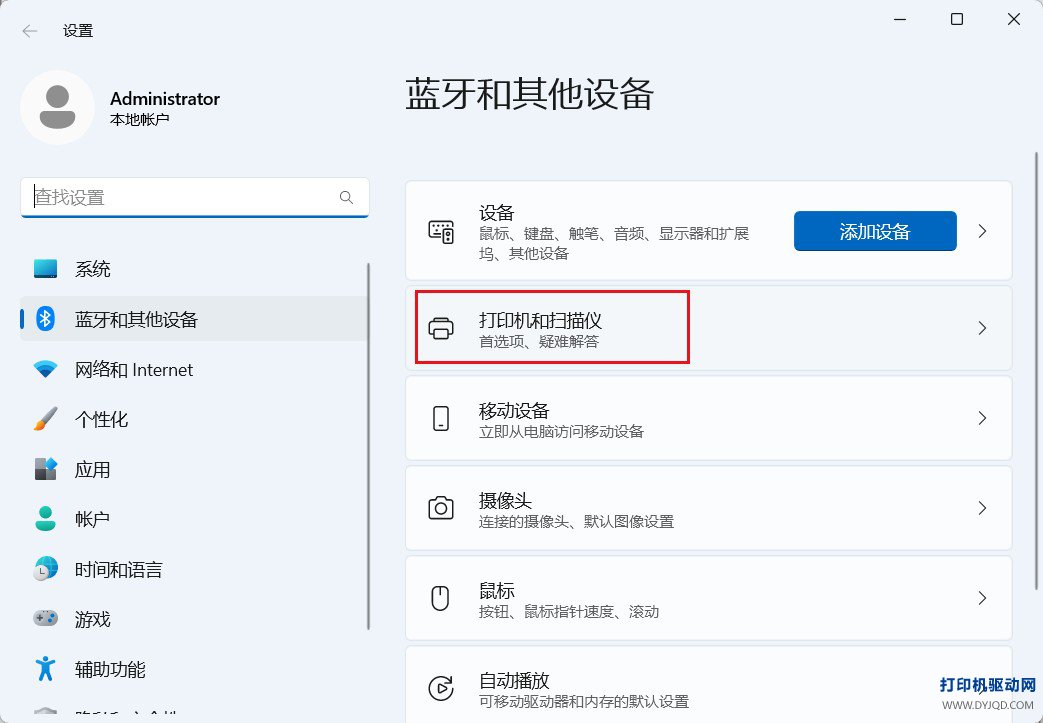The image size is (1043, 723).
Task: Open the 打印机和扫描仪 settings
Action: tap(708, 328)
